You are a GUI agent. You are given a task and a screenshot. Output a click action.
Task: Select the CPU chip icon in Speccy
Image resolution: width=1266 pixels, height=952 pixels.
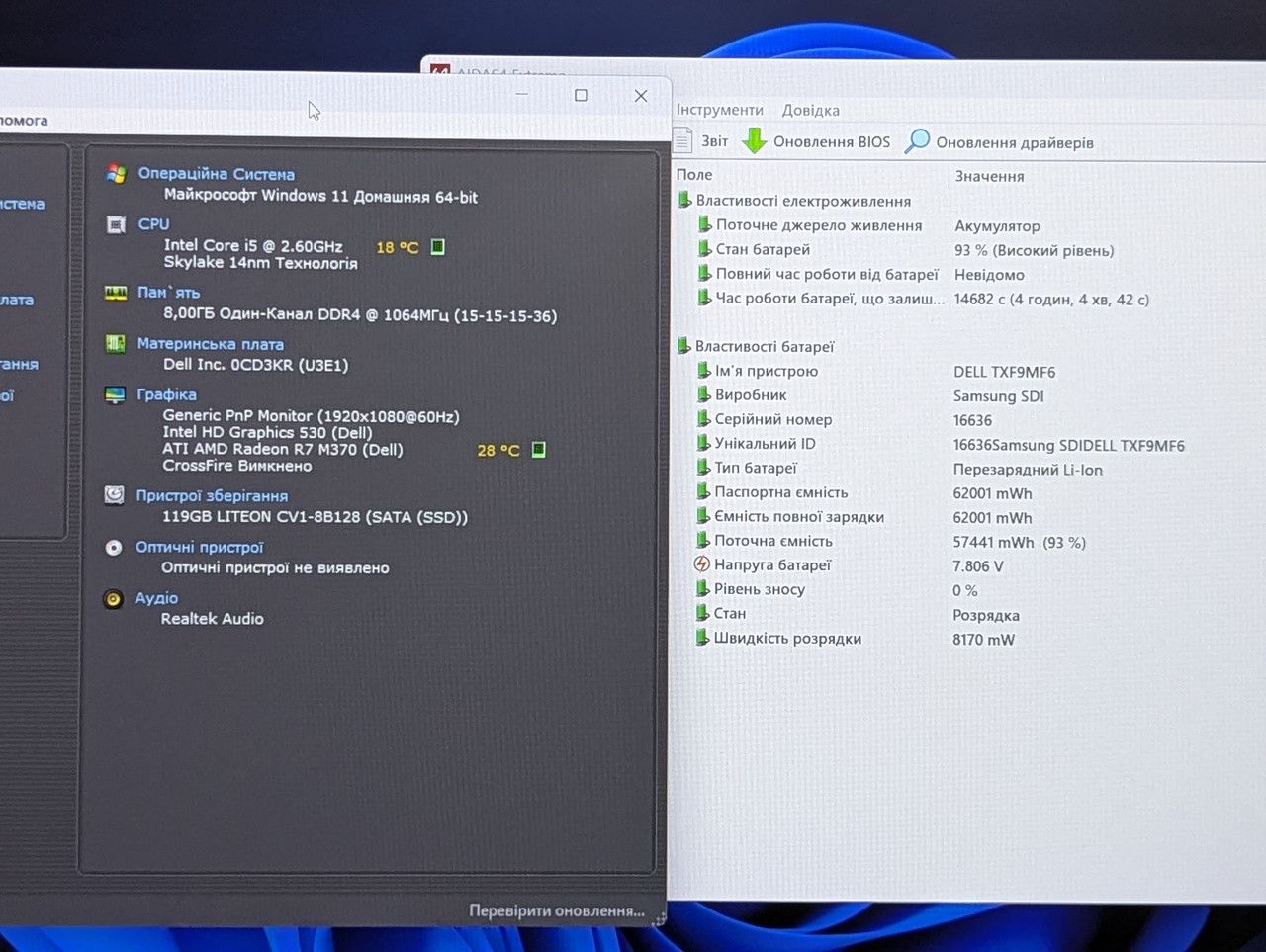[x=116, y=224]
